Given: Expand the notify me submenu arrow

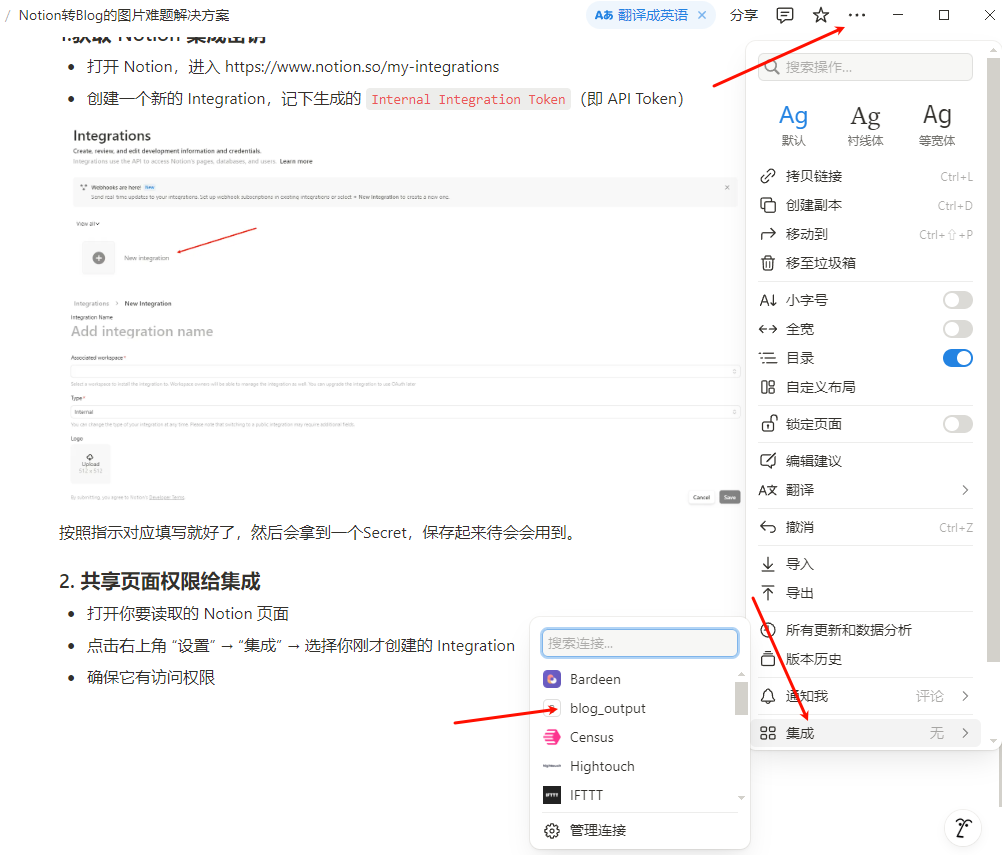Looking at the screenshot, I should (965, 696).
